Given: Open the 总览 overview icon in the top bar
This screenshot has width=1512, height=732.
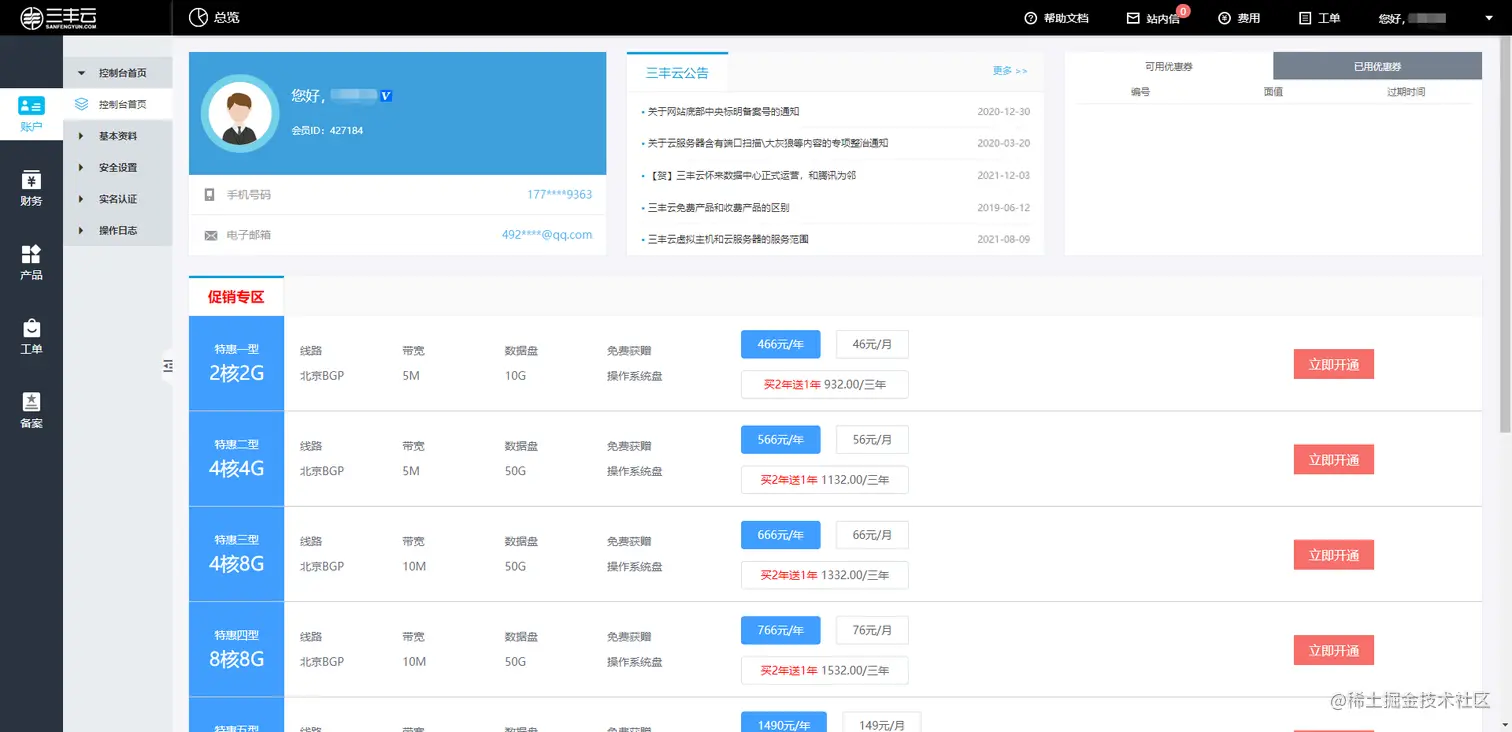Looking at the screenshot, I should [x=199, y=17].
